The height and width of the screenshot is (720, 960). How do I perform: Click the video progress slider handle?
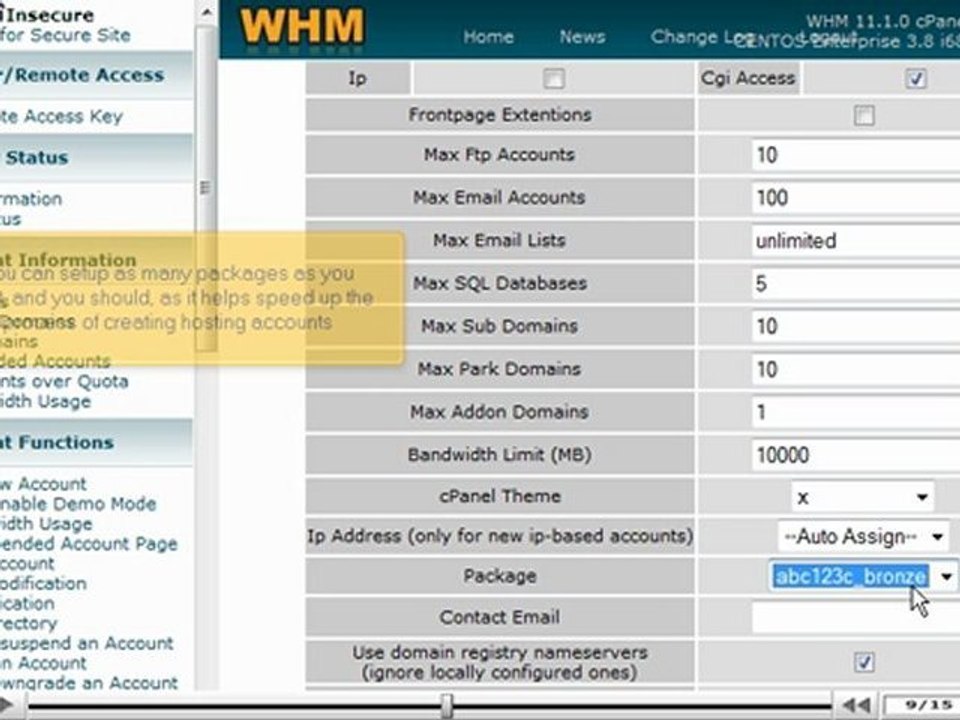click(x=448, y=706)
